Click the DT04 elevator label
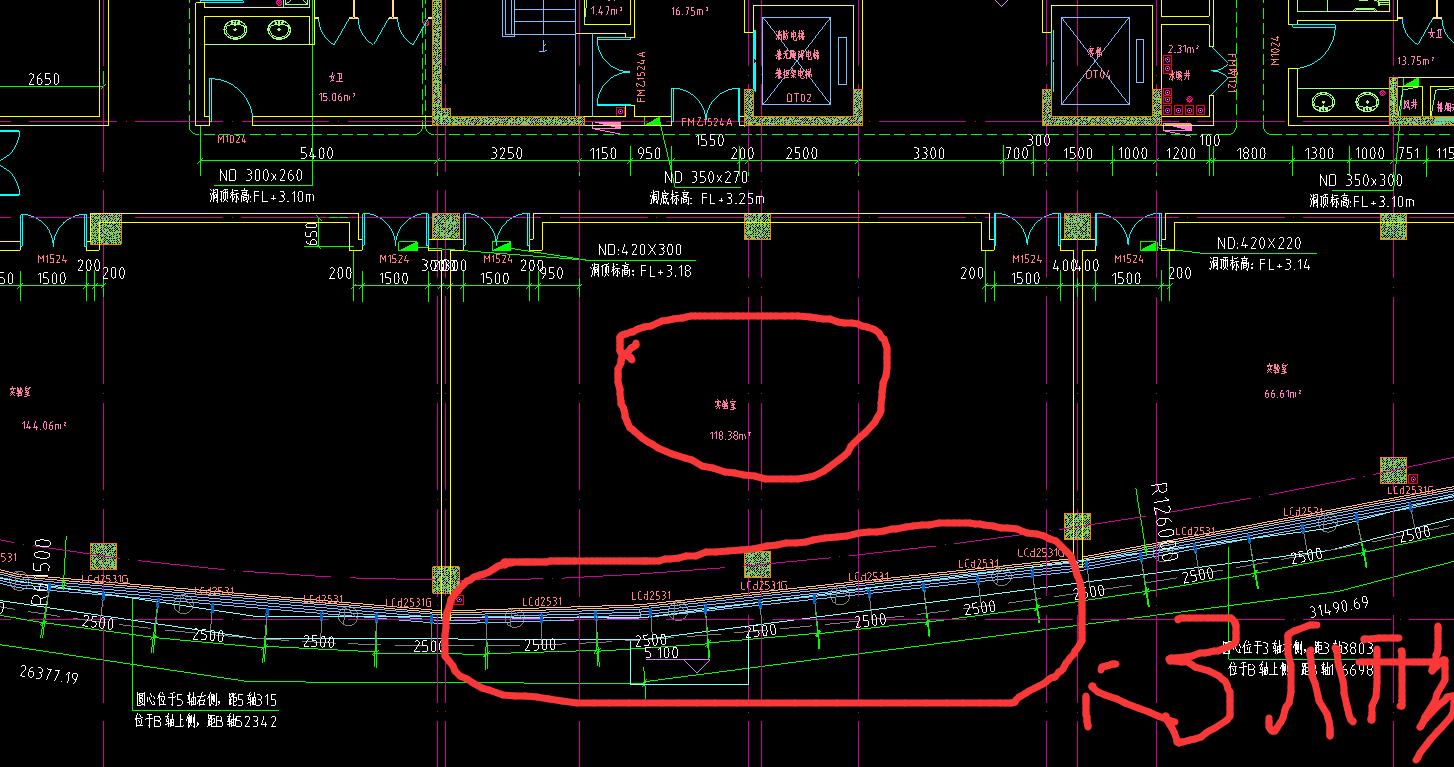Image resolution: width=1454 pixels, height=767 pixels. (x=1098, y=73)
